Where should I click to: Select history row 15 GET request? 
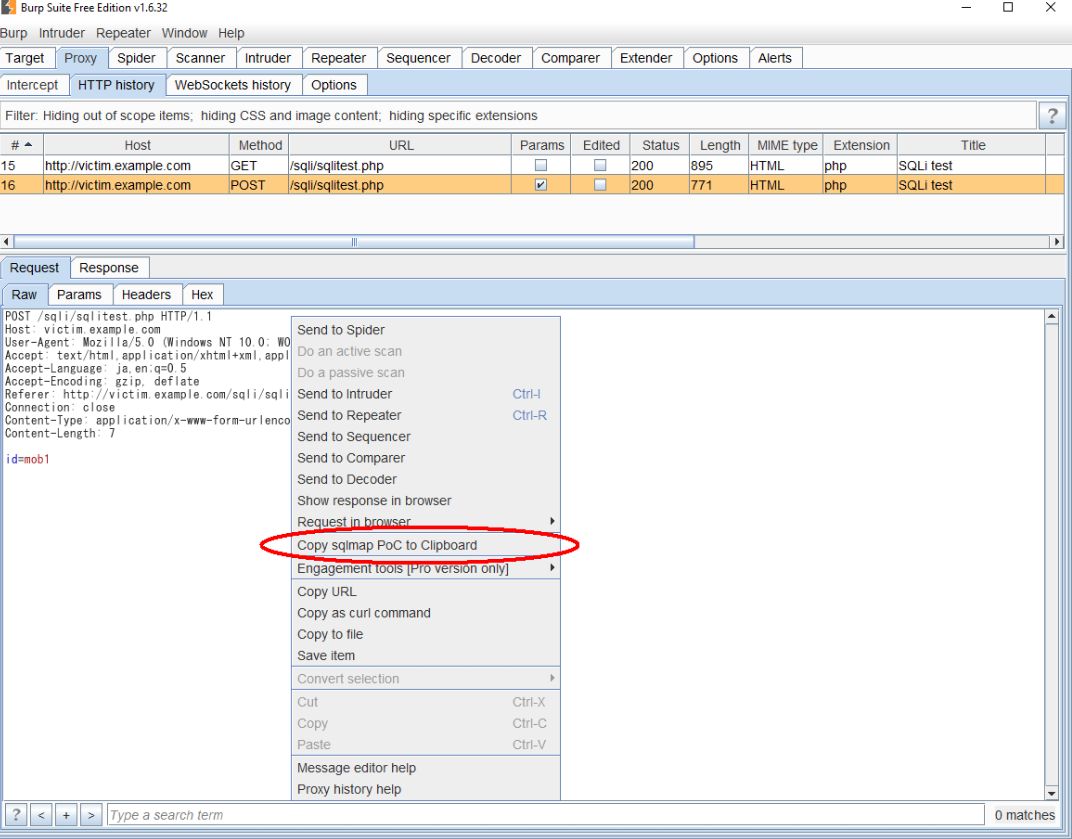pos(533,165)
